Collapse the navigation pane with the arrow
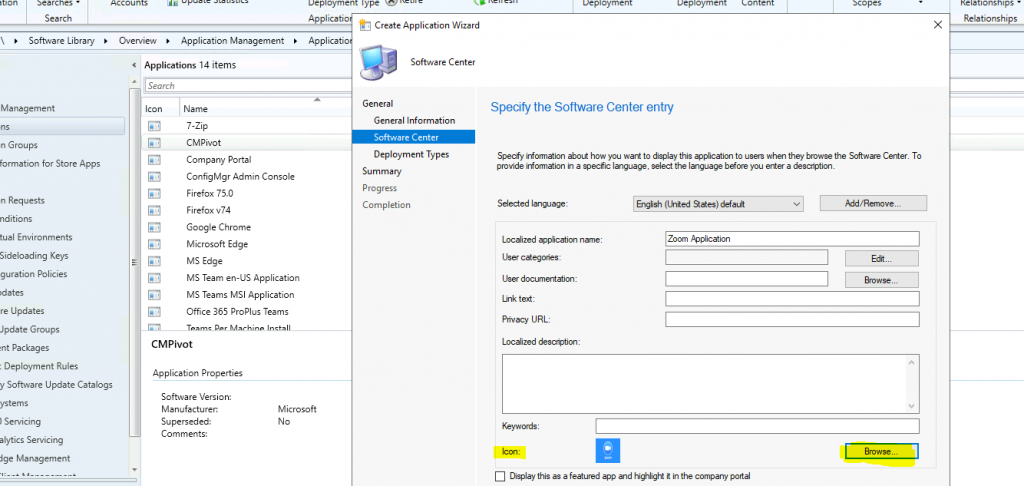1024x486 pixels. (134, 65)
